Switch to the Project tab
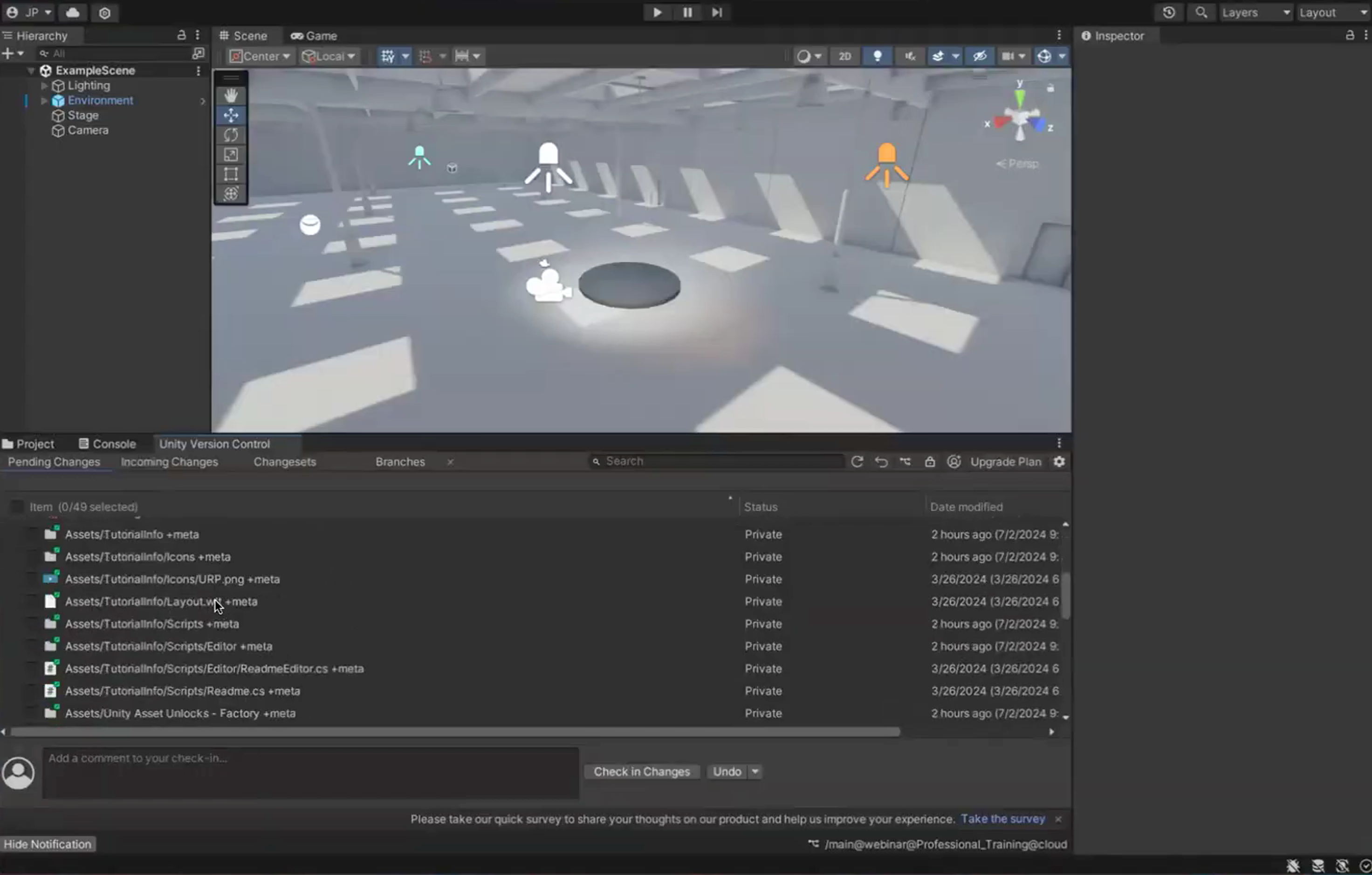Viewport: 1372px width, 875px height. (28, 444)
